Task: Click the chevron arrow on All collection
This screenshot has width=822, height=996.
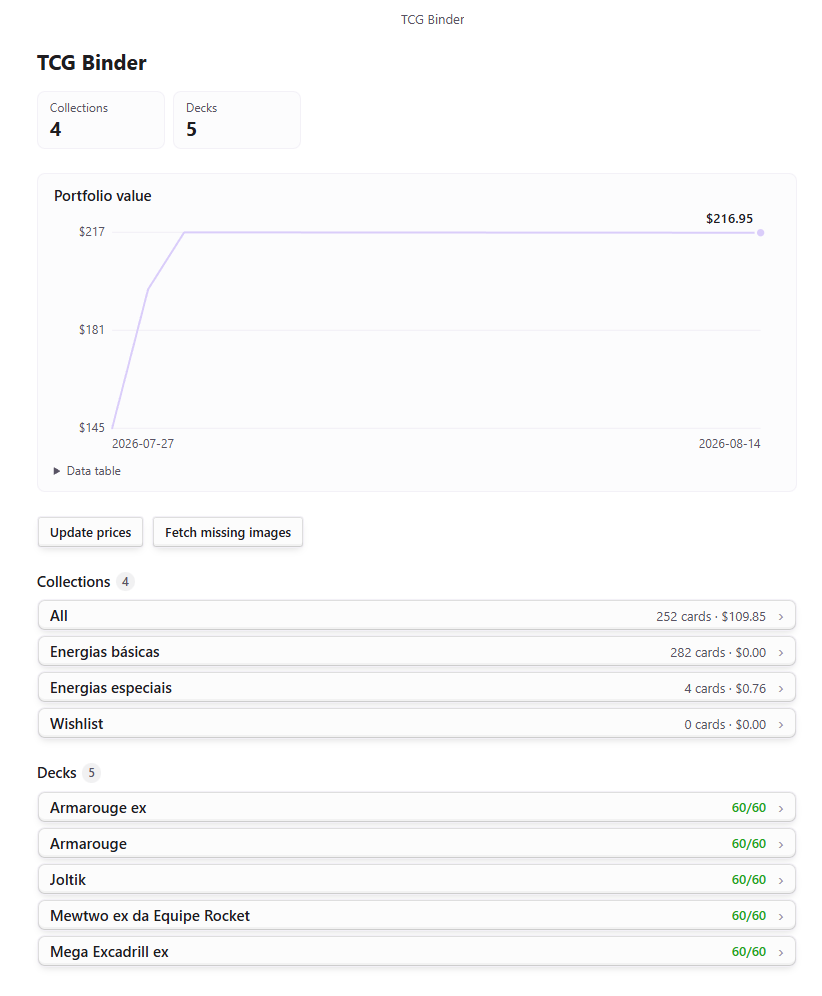Action: tap(781, 617)
